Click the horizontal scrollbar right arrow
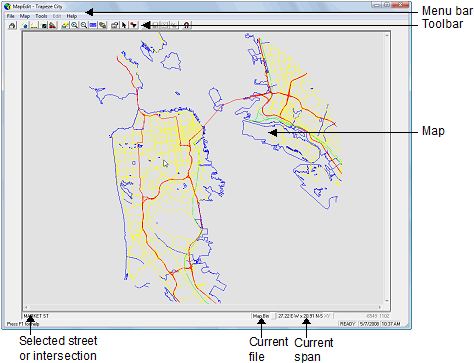474x363 pixels. (380, 307)
